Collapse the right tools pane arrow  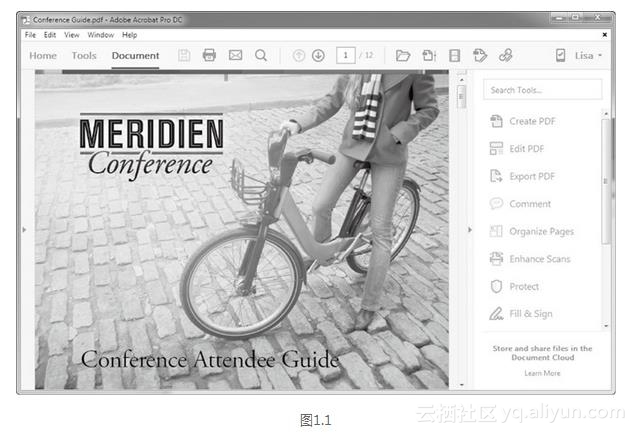tap(470, 230)
